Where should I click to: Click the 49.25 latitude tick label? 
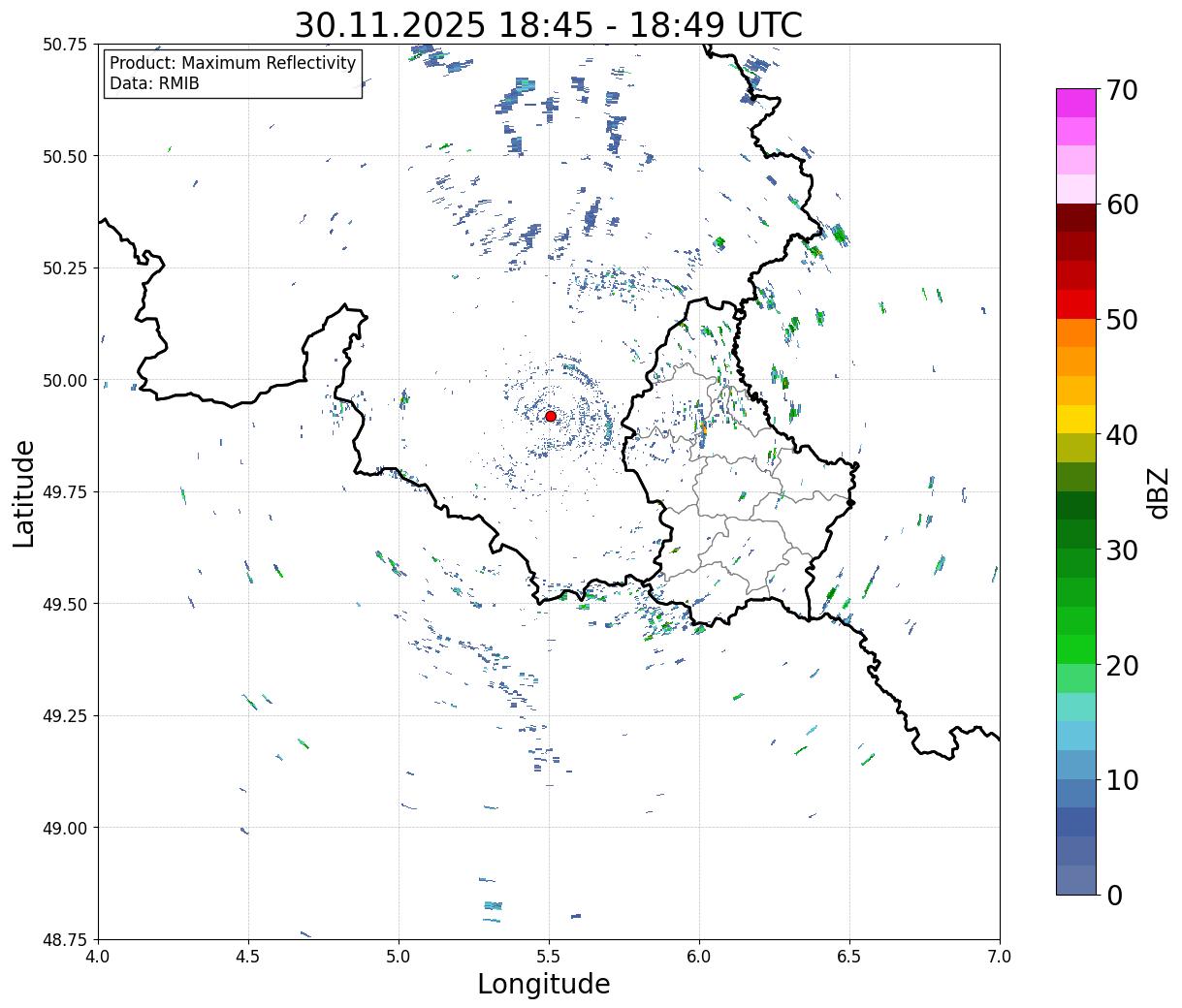coord(65,715)
